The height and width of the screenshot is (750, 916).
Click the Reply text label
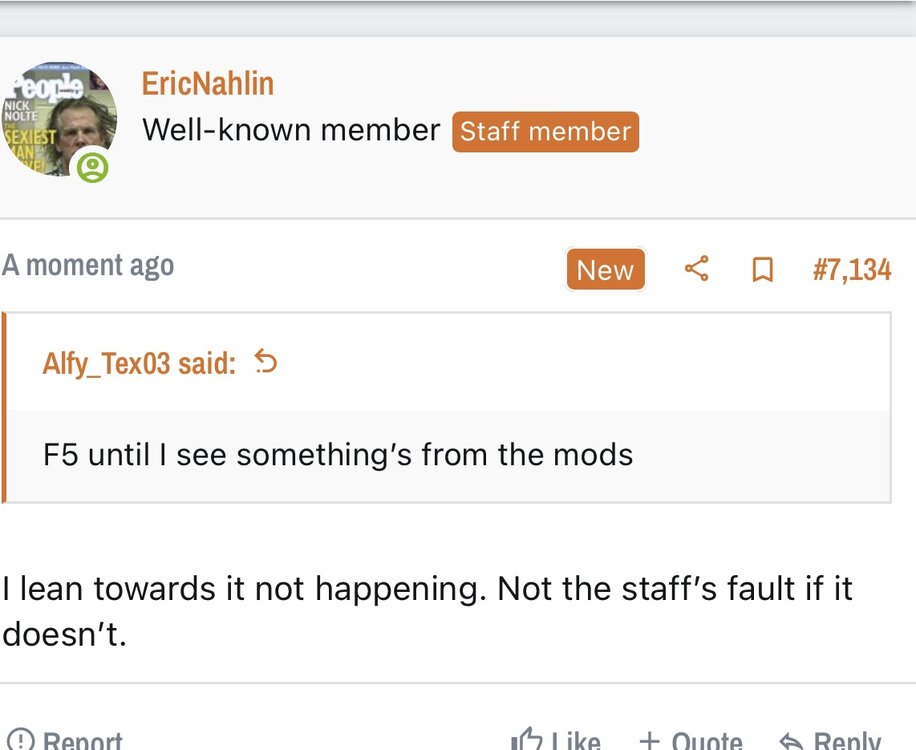pos(847,741)
